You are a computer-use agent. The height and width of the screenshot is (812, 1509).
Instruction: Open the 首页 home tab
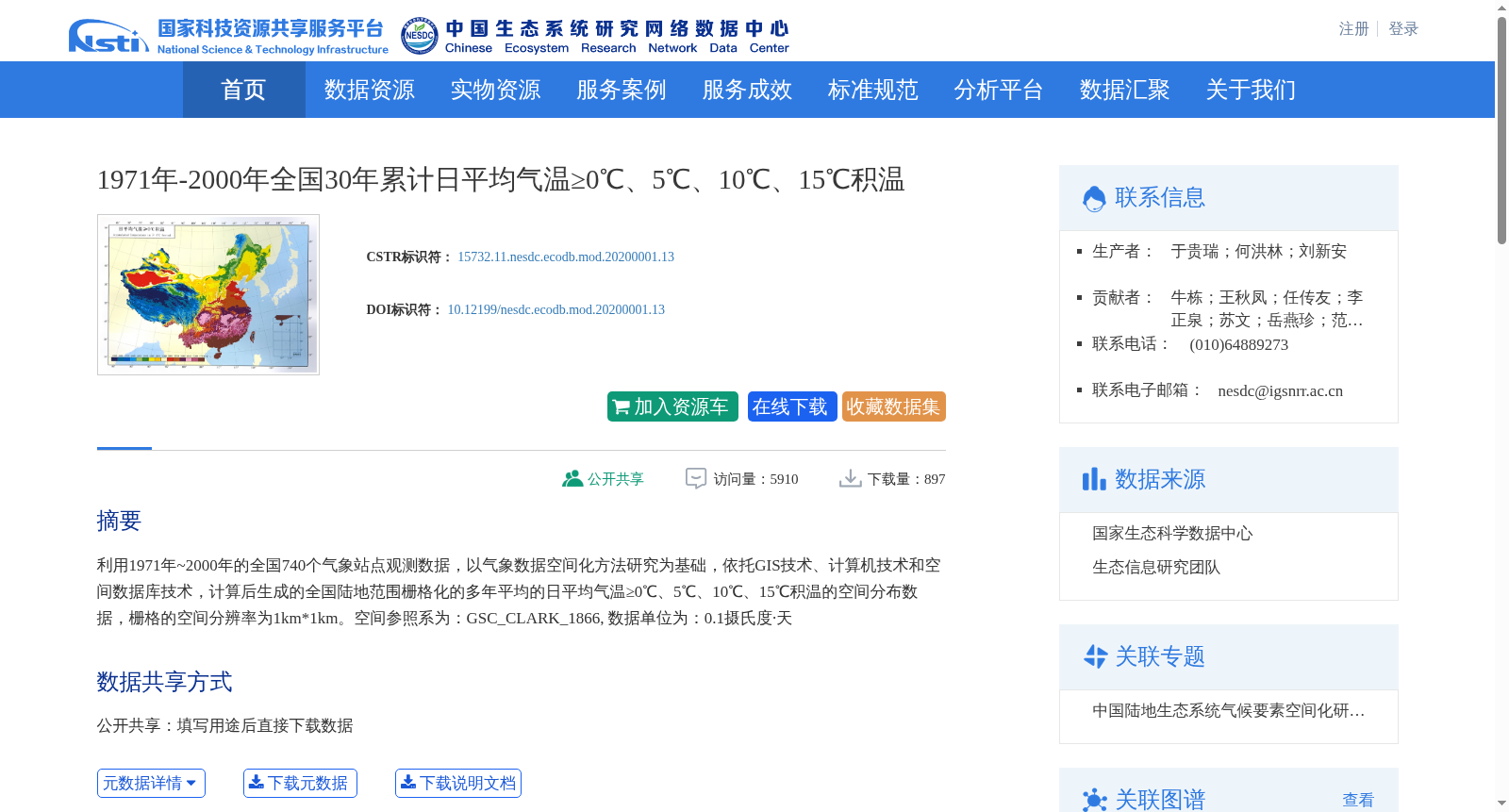[243, 90]
